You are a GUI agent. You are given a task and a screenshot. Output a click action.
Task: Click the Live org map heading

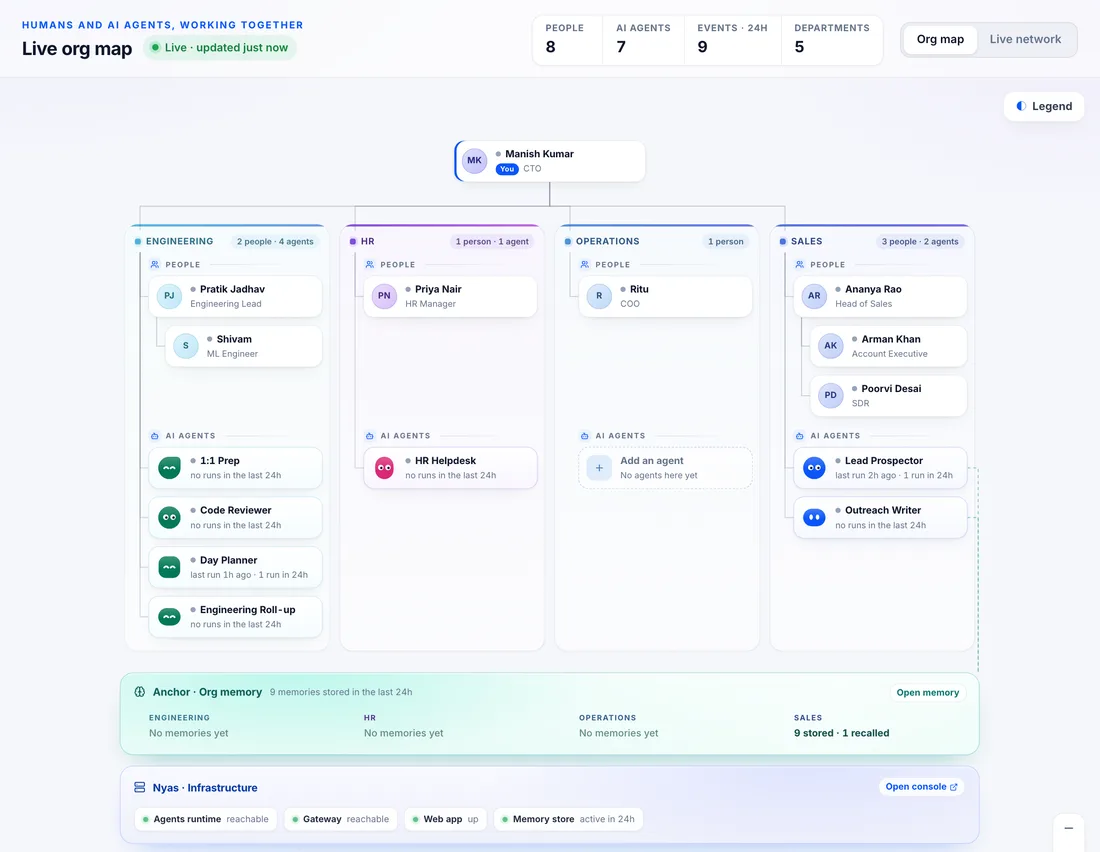77,48
